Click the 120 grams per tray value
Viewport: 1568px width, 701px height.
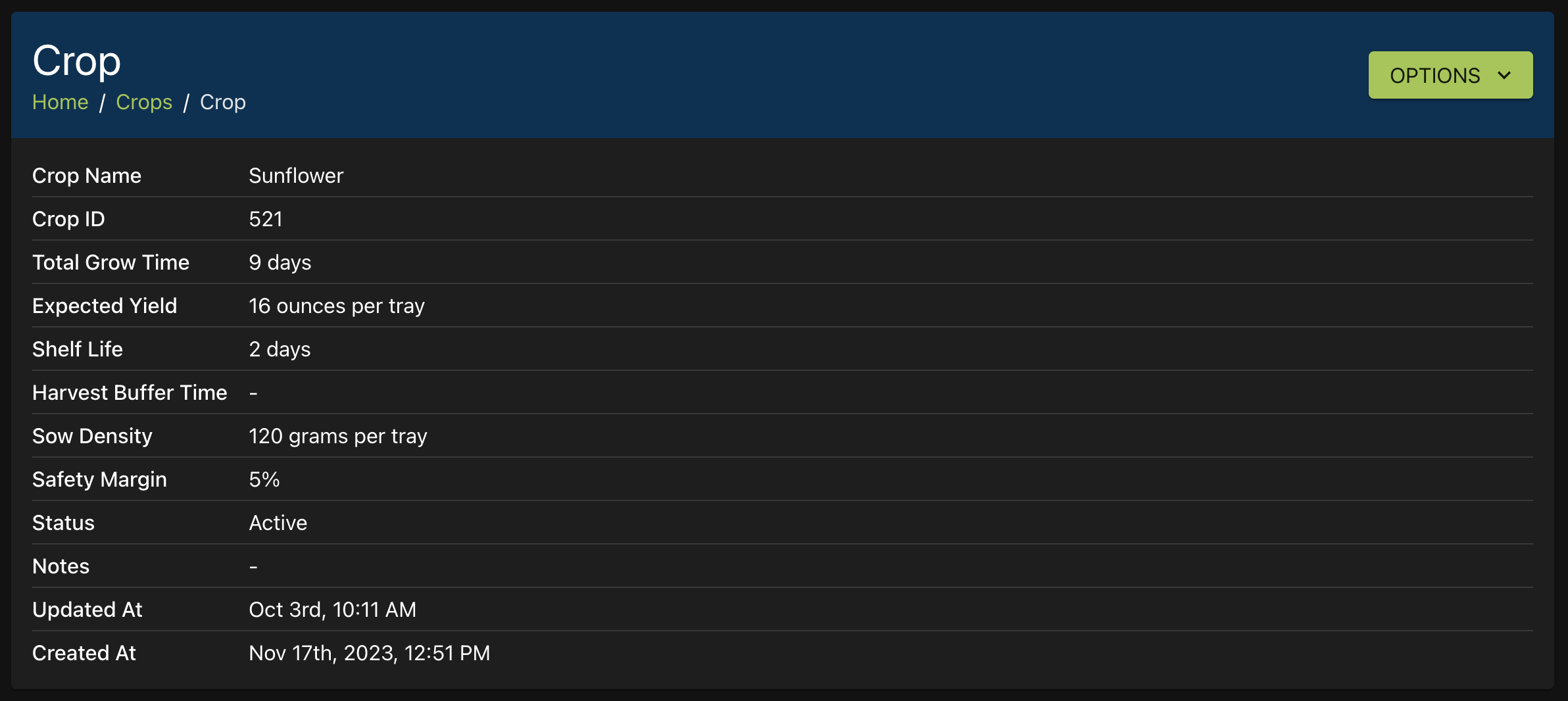coord(338,436)
